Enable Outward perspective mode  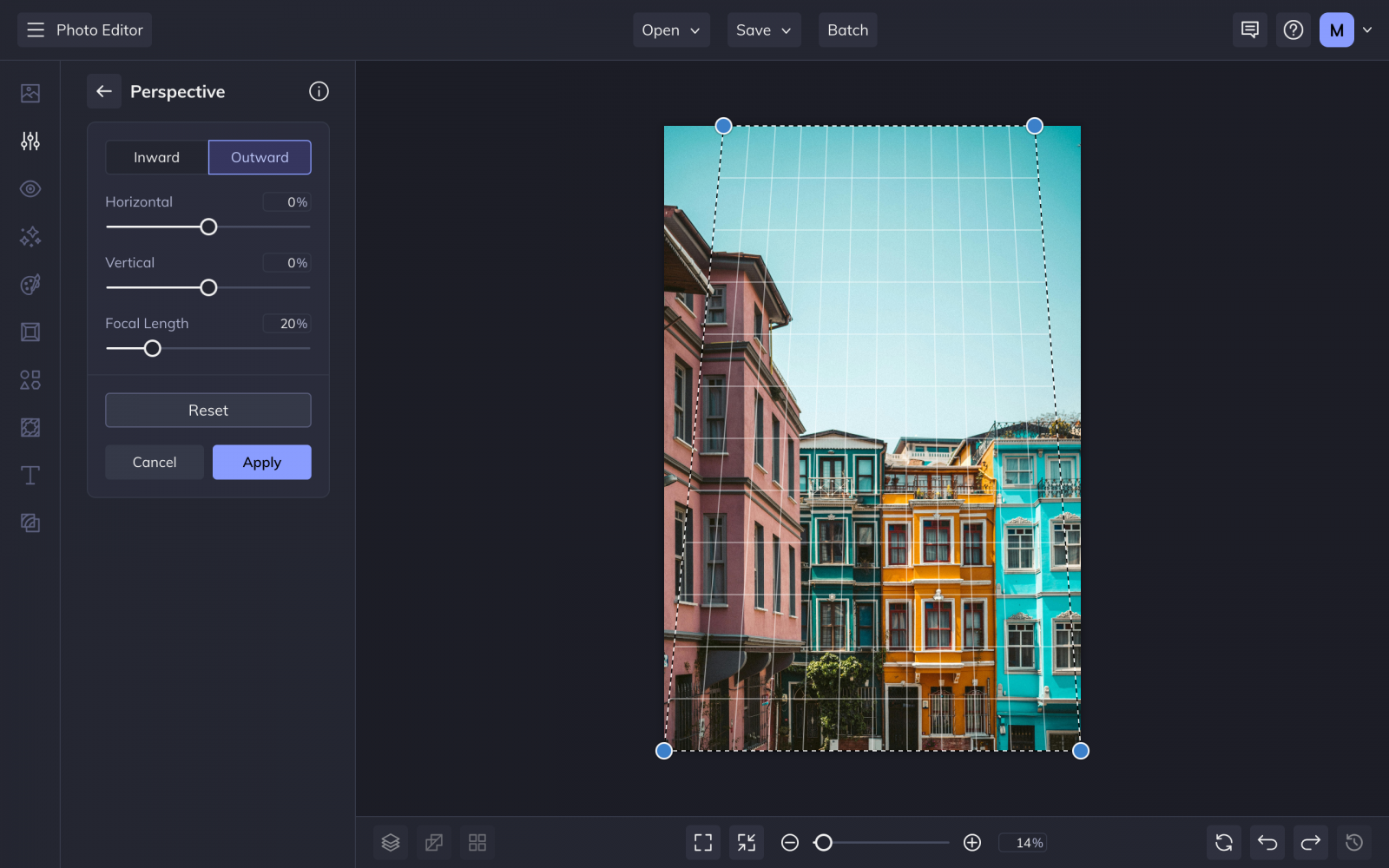259,157
